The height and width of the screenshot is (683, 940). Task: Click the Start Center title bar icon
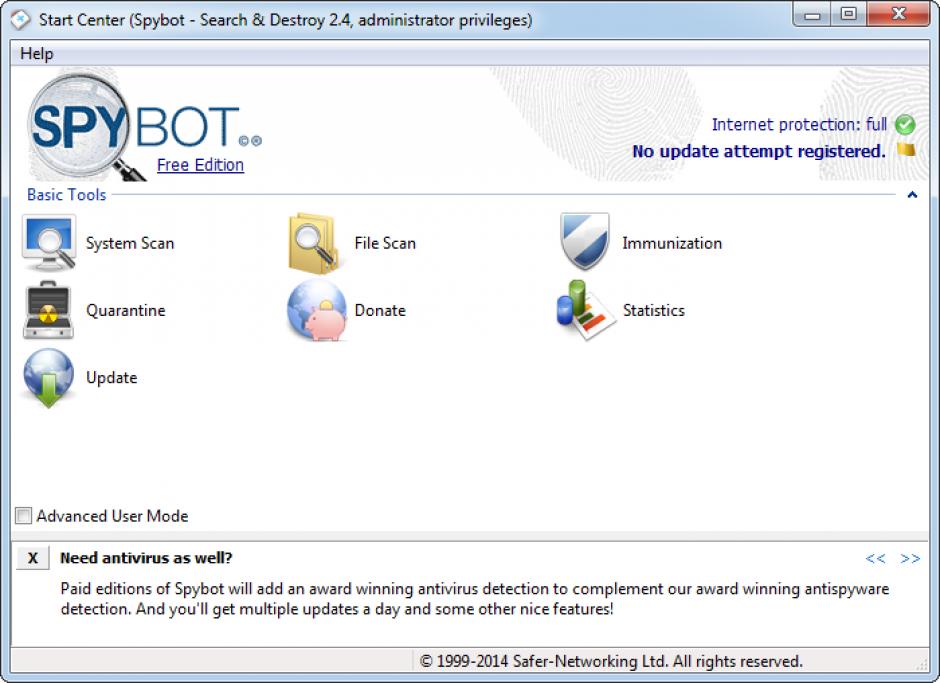coord(20,20)
